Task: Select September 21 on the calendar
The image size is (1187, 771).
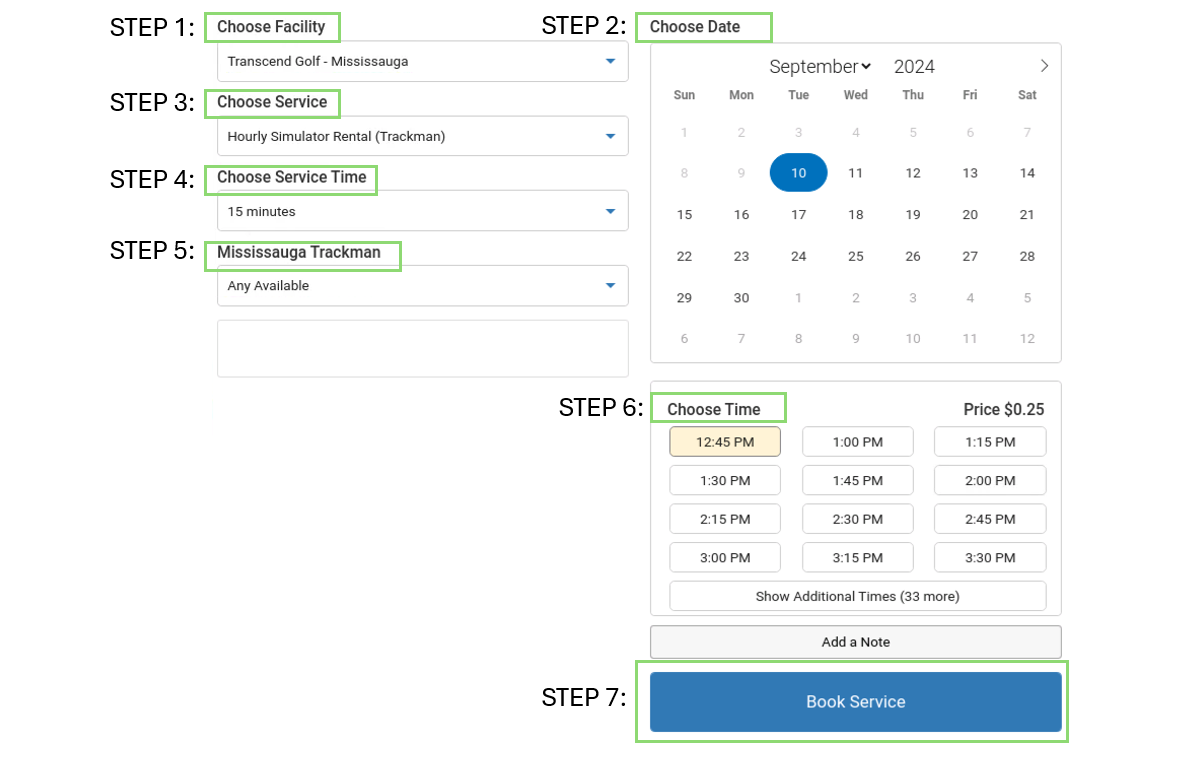Action: (x=1027, y=214)
